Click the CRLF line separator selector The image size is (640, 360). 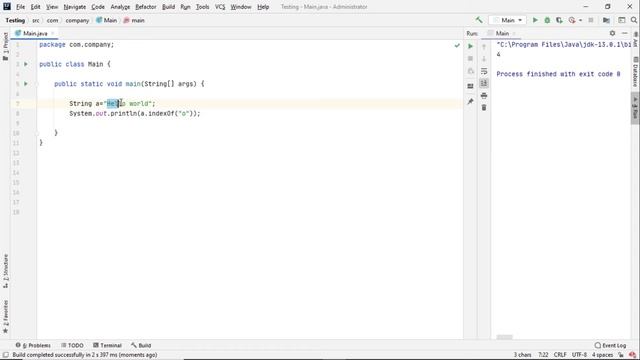(x=560, y=355)
